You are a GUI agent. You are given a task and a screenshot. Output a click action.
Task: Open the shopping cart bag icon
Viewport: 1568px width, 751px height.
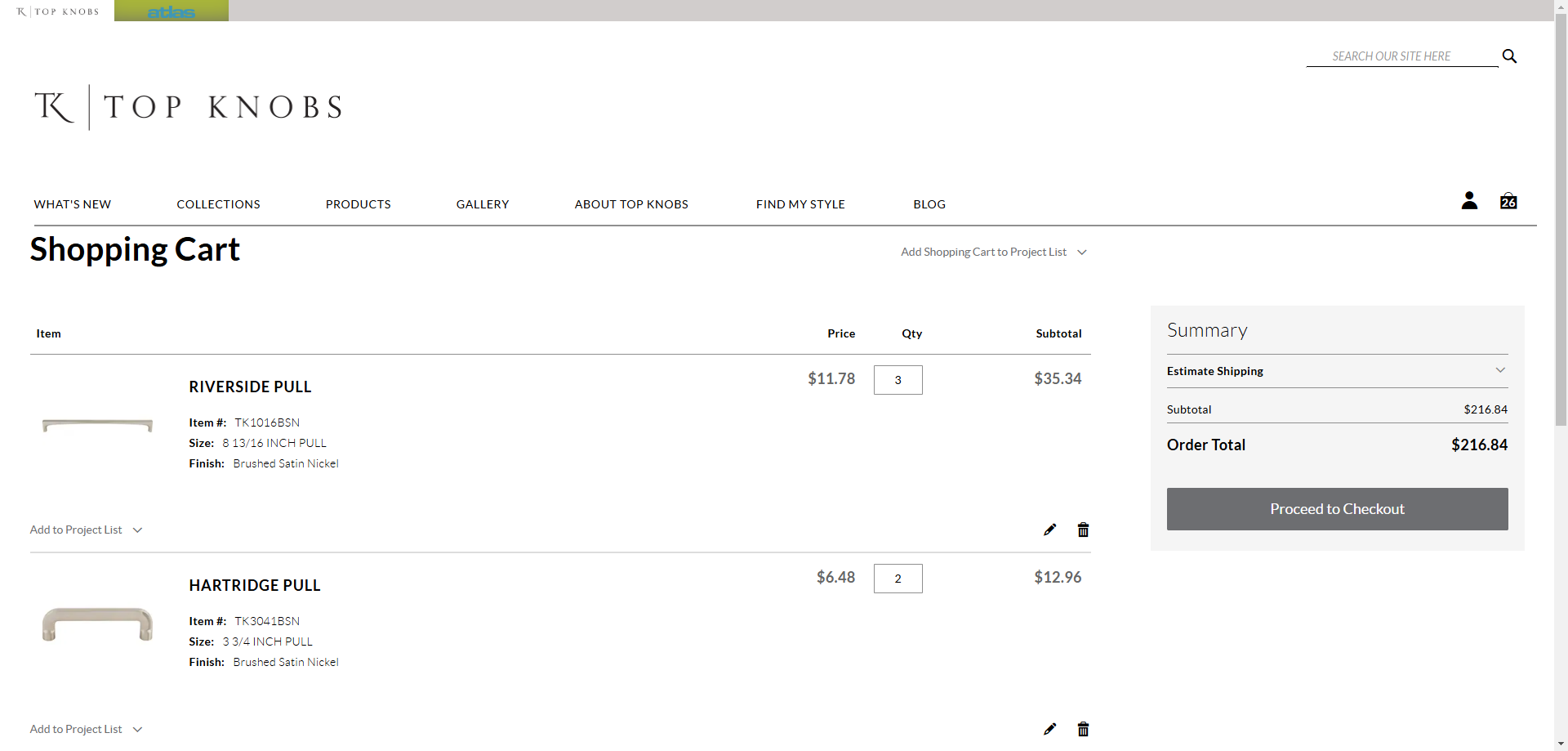pos(1508,201)
